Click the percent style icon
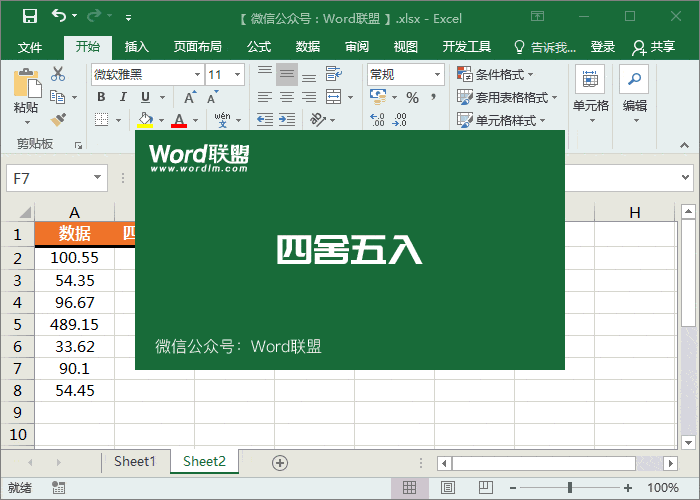Image resolution: width=700 pixels, height=500 pixels. click(x=412, y=97)
